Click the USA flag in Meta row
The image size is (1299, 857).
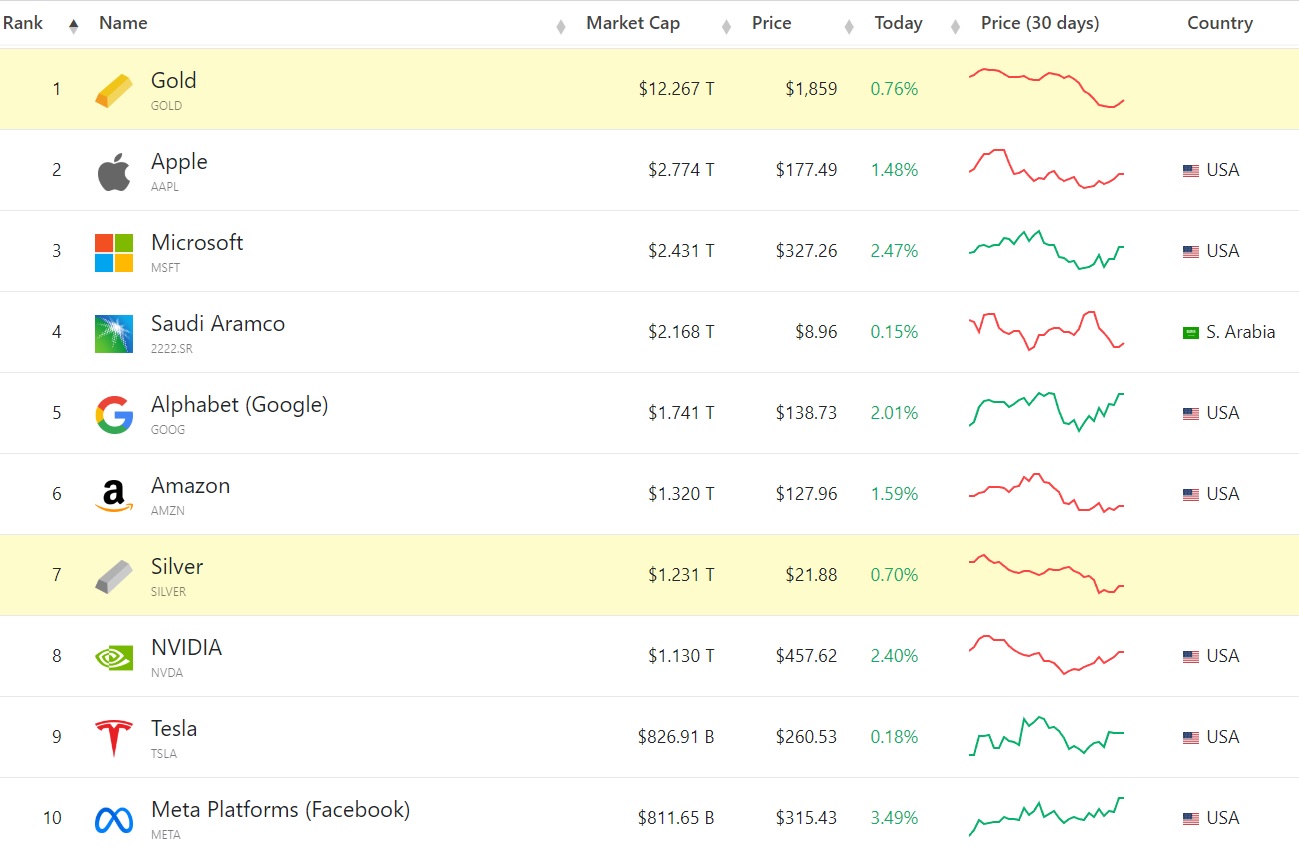[x=1191, y=819]
